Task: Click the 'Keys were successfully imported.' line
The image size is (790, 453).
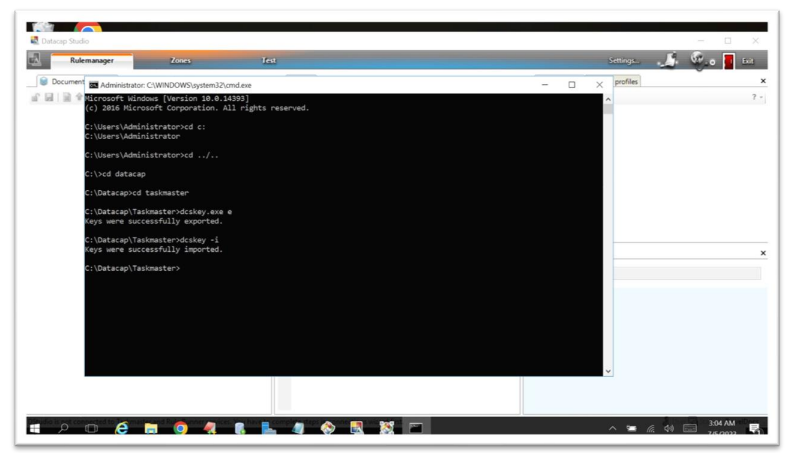Action: (x=154, y=249)
